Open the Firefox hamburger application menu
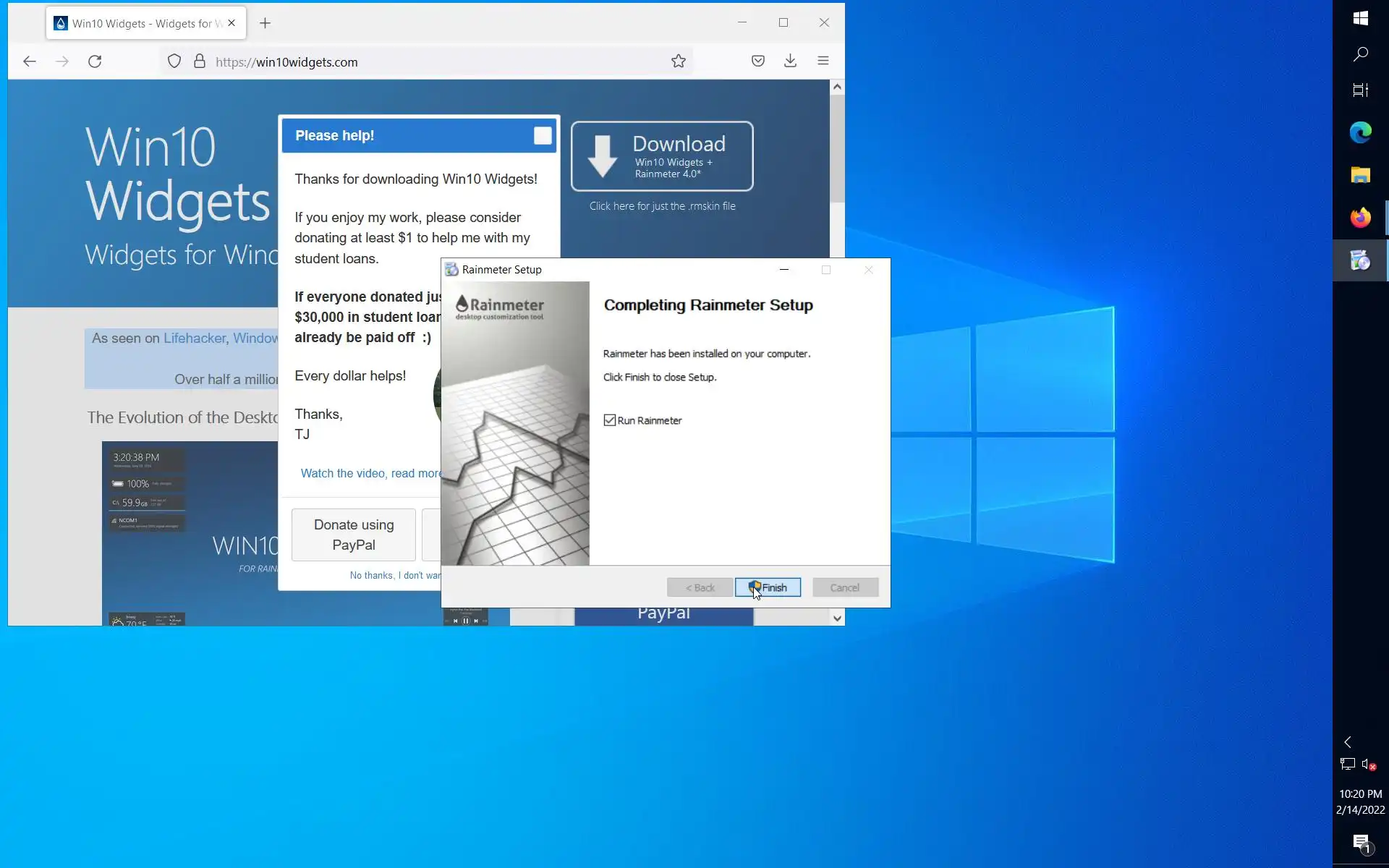 (x=823, y=61)
